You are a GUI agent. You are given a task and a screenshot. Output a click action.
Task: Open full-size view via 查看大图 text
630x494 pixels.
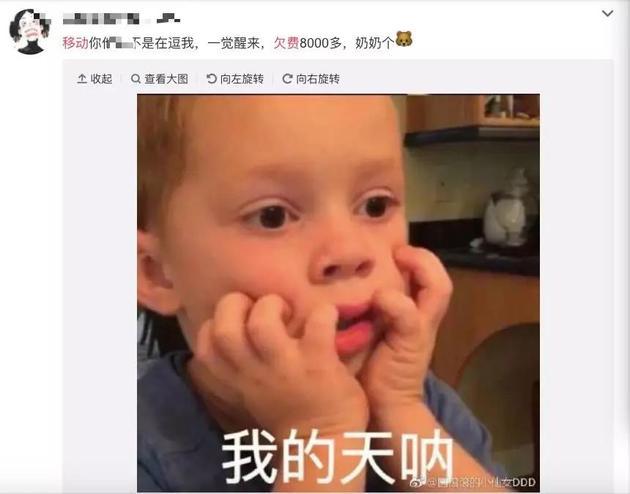point(166,79)
